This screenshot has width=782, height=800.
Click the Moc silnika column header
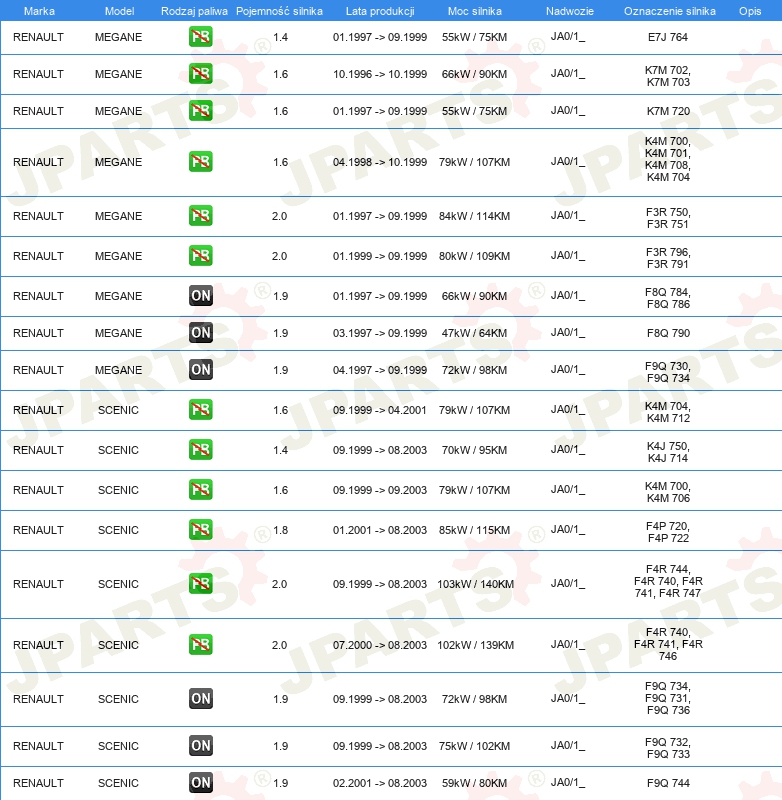pos(474,11)
